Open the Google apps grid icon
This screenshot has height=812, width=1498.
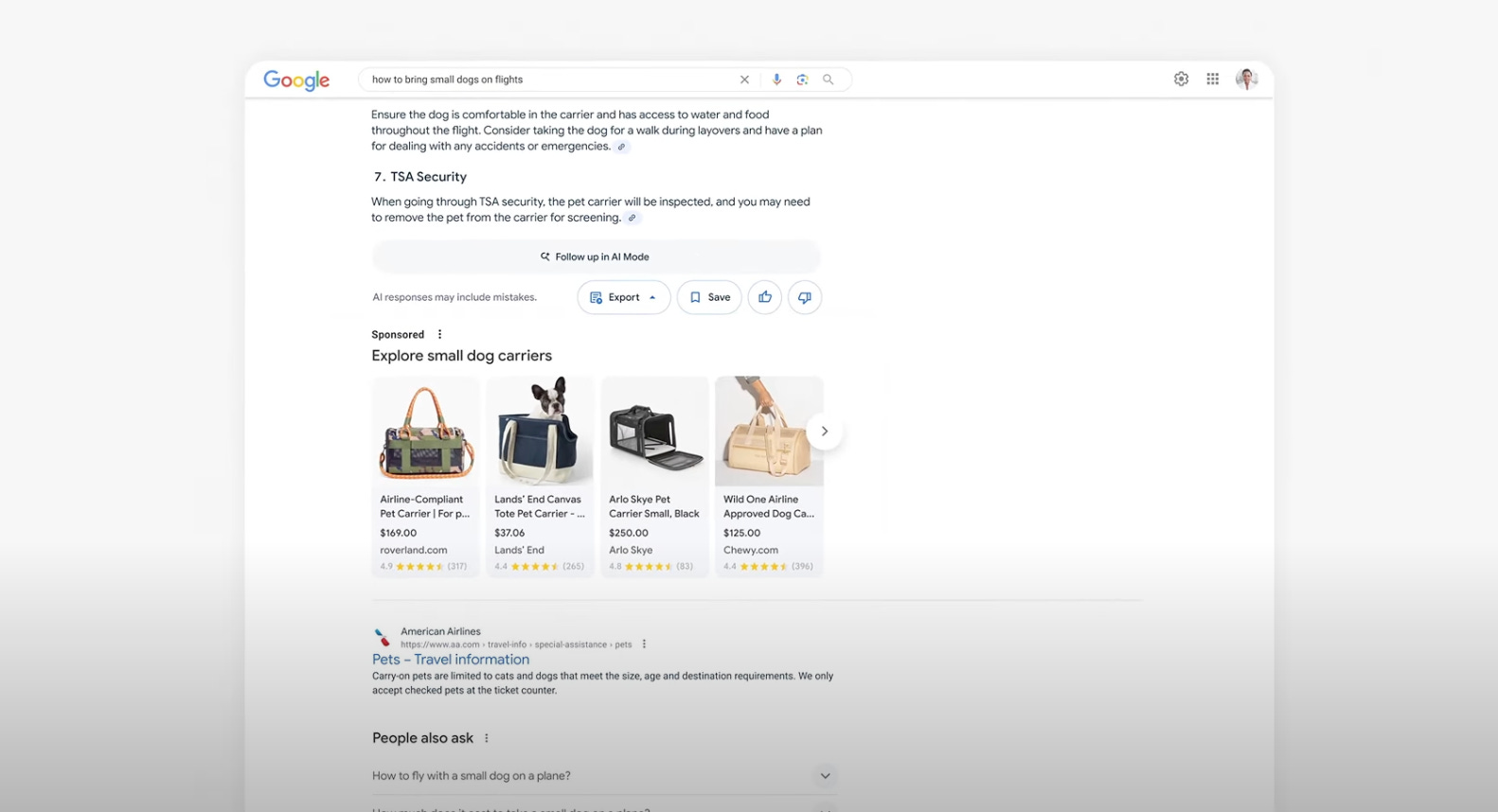(x=1213, y=79)
